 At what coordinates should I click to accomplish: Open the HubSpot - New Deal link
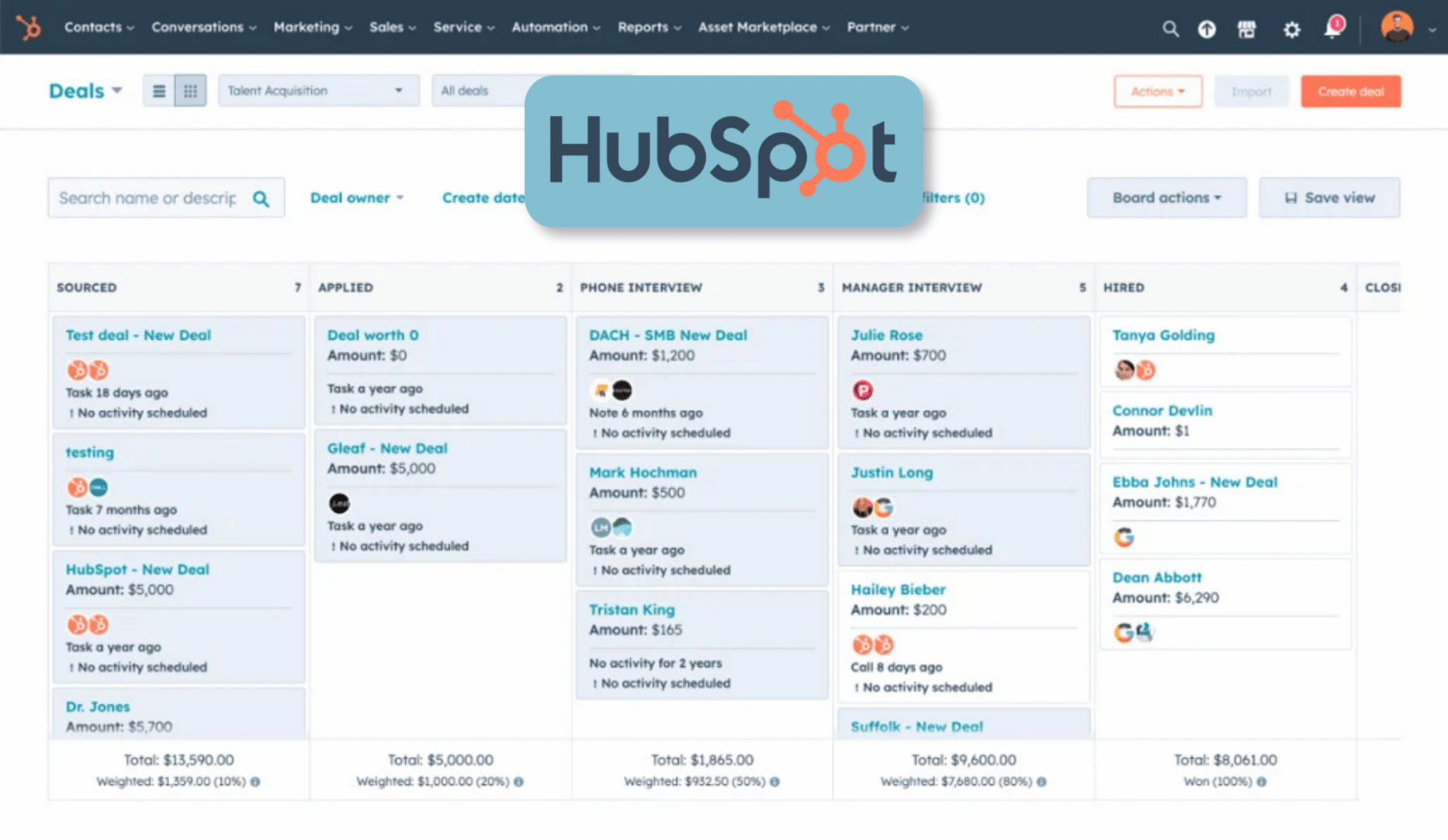(x=137, y=570)
